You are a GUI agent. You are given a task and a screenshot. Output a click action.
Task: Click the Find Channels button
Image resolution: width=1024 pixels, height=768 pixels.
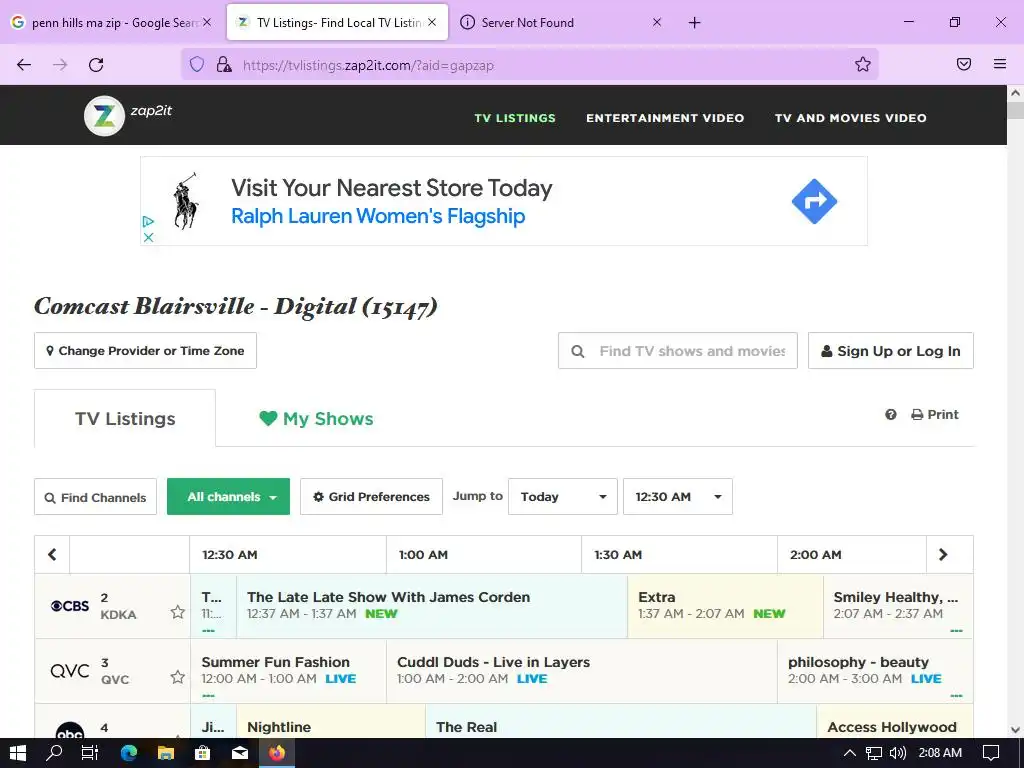point(95,497)
